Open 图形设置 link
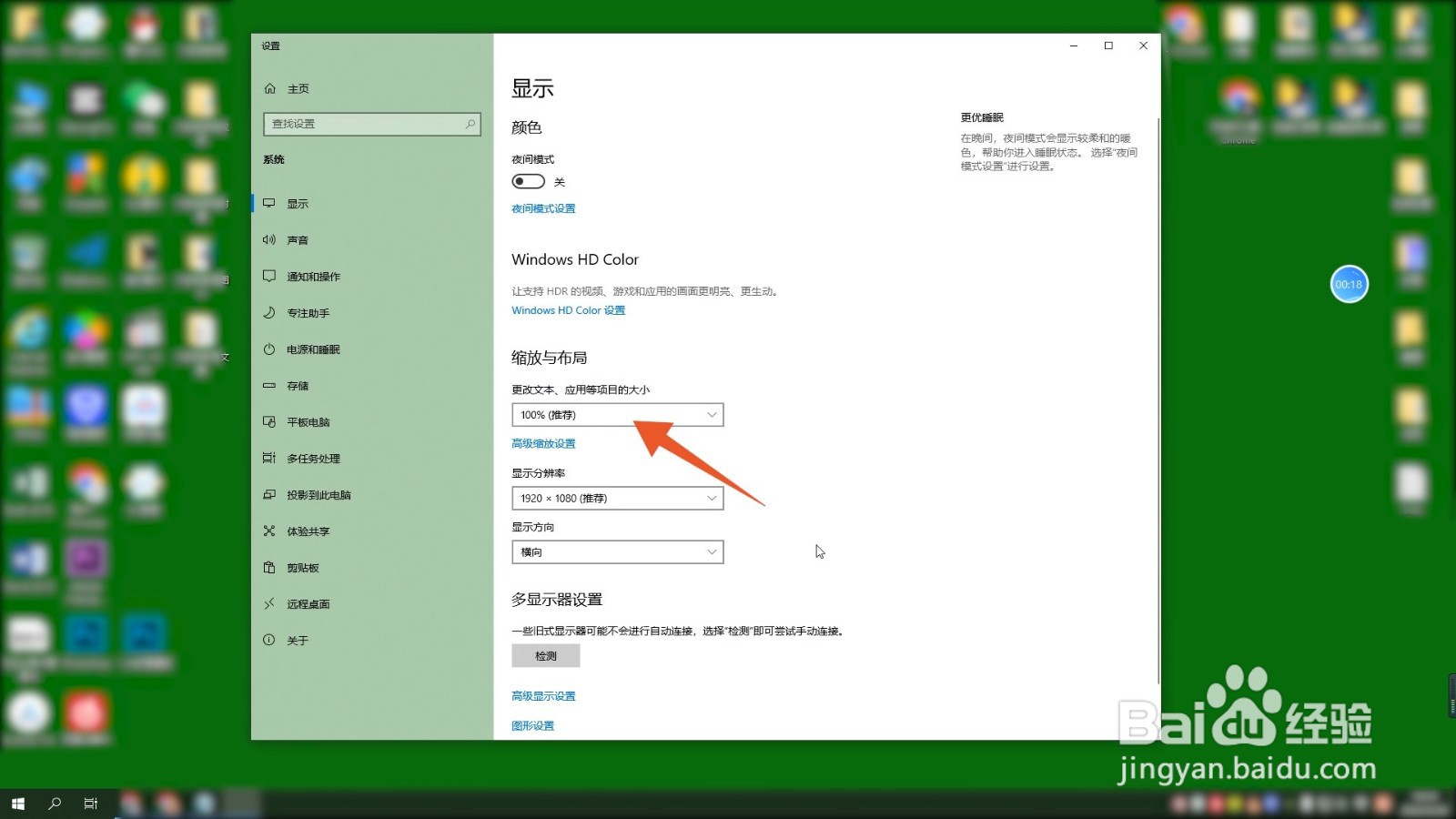Screen dimensions: 1456x819 pyautogui.click(x=532, y=726)
